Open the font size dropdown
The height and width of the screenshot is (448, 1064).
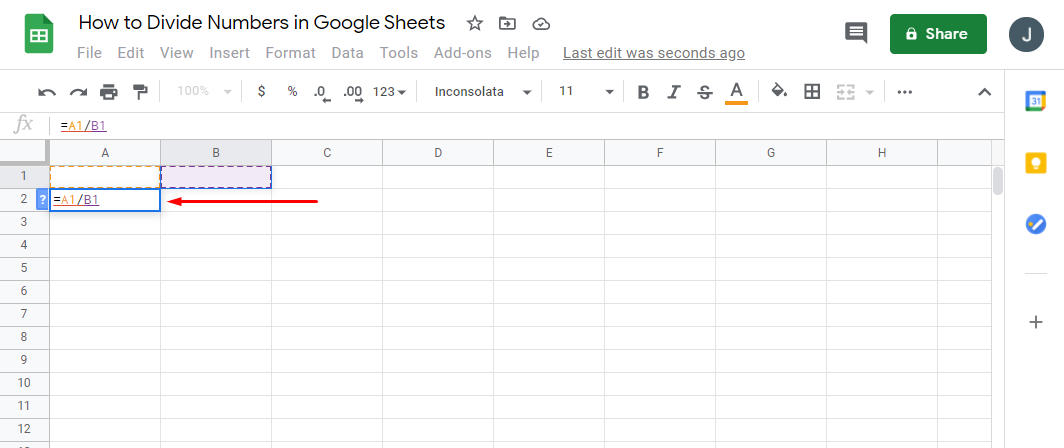[587, 92]
